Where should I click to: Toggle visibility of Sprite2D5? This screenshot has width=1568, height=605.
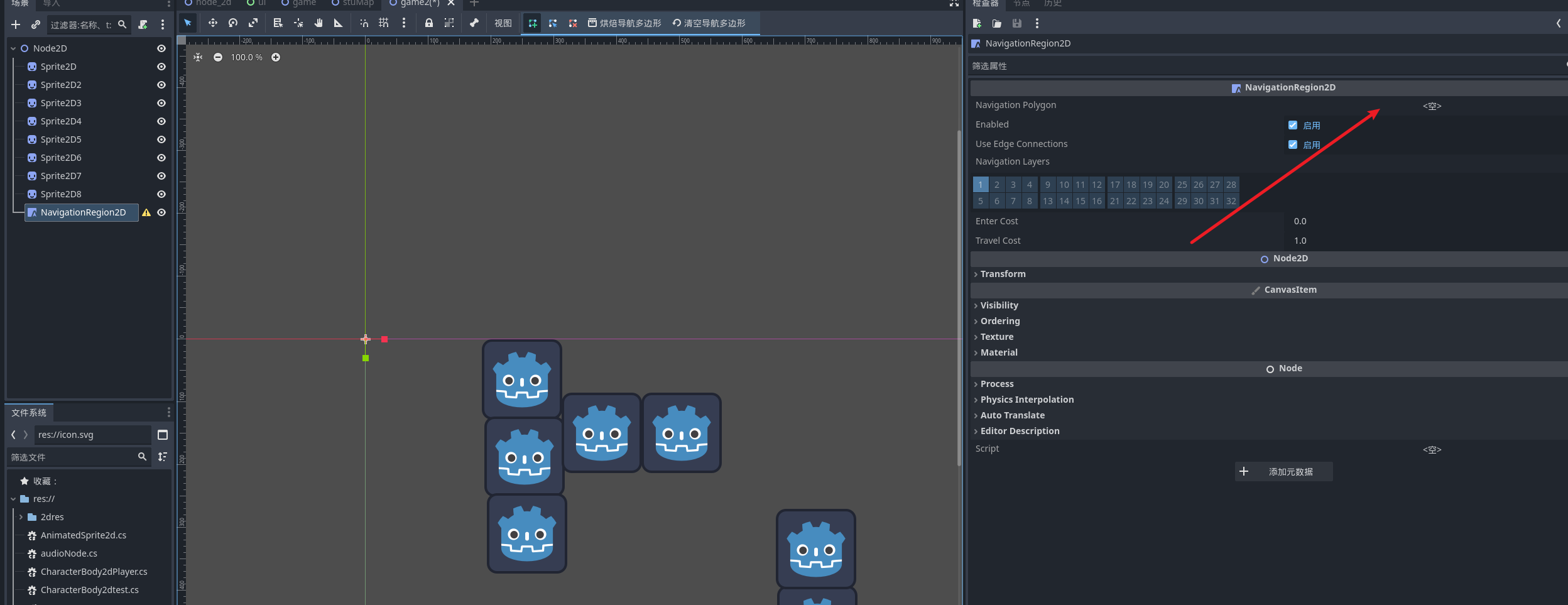point(161,139)
